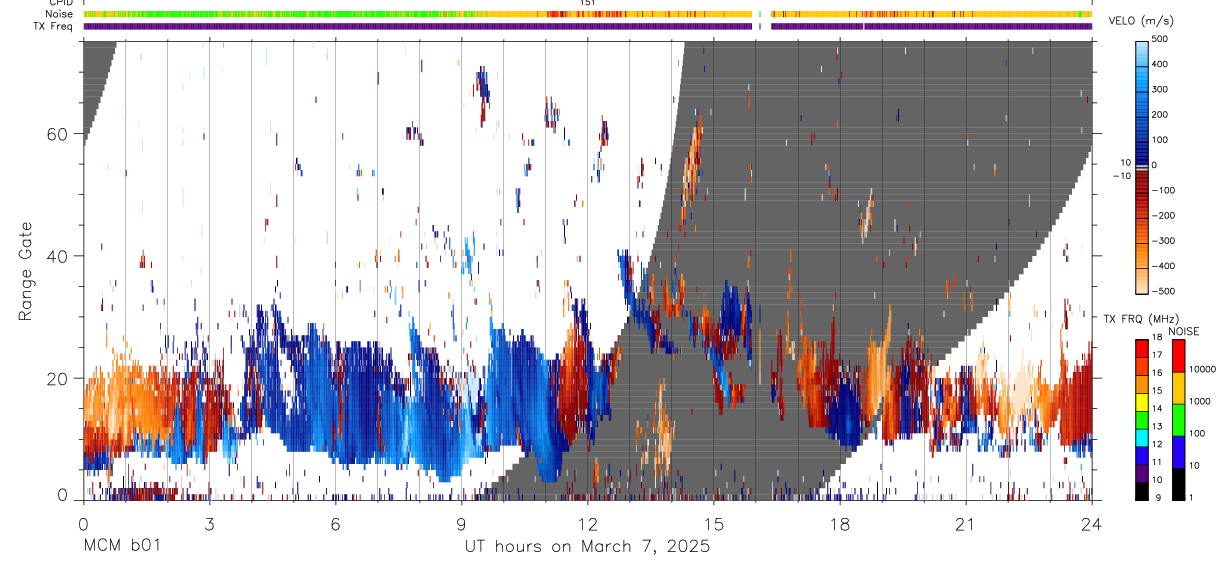Screen dimensions: 1228x567
Task: Click the "TX FRQ (MHz)" legend title
Action: click(x=1141, y=319)
